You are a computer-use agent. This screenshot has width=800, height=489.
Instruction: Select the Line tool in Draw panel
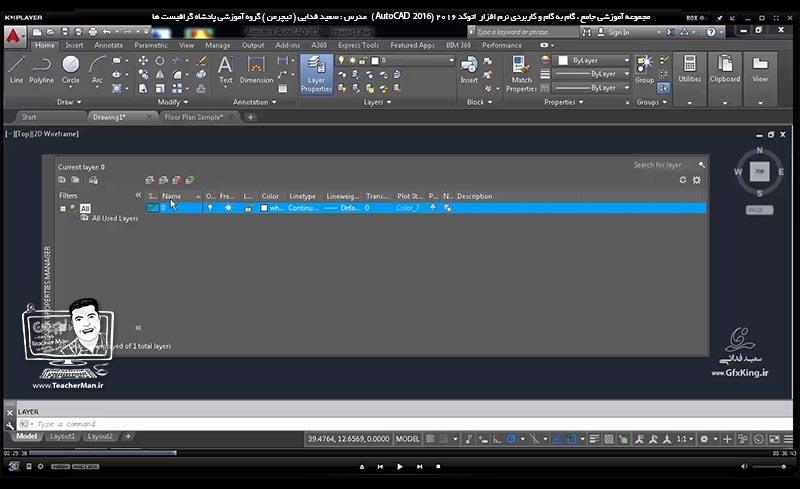coord(16,69)
